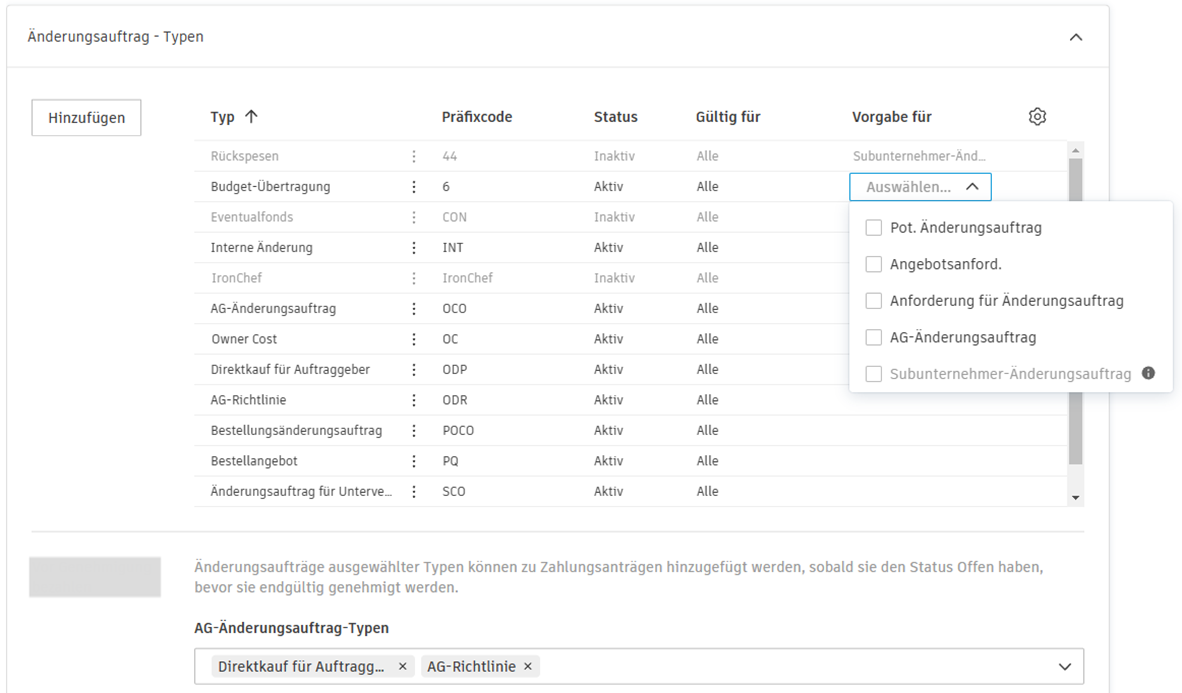Open the kebab menu for AG-Änderungsauftrag
The width and height of the screenshot is (1182, 693).
click(413, 308)
